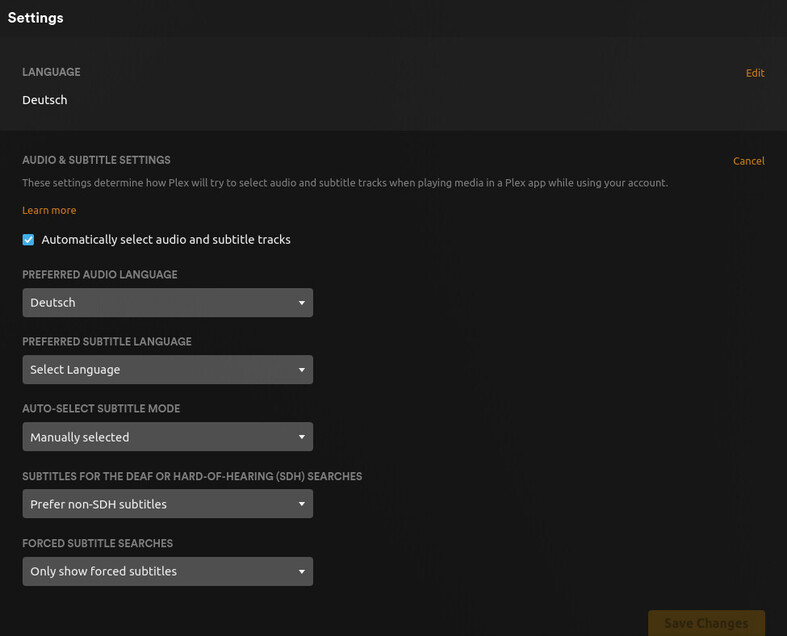Image resolution: width=787 pixels, height=636 pixels.
Task: Click the caret arrow beside 'Select Language'
Action: coord(301,370)
